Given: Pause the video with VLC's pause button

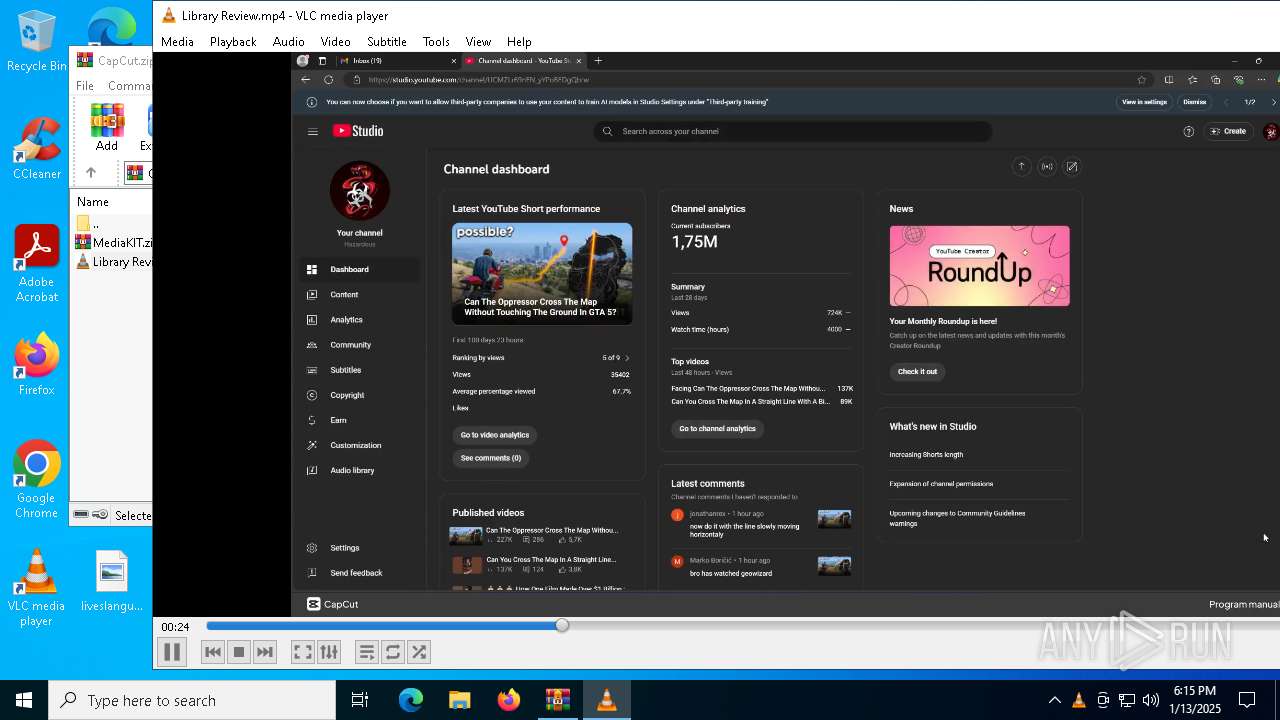Looking at the screenshot, I should tap(172, 652).
